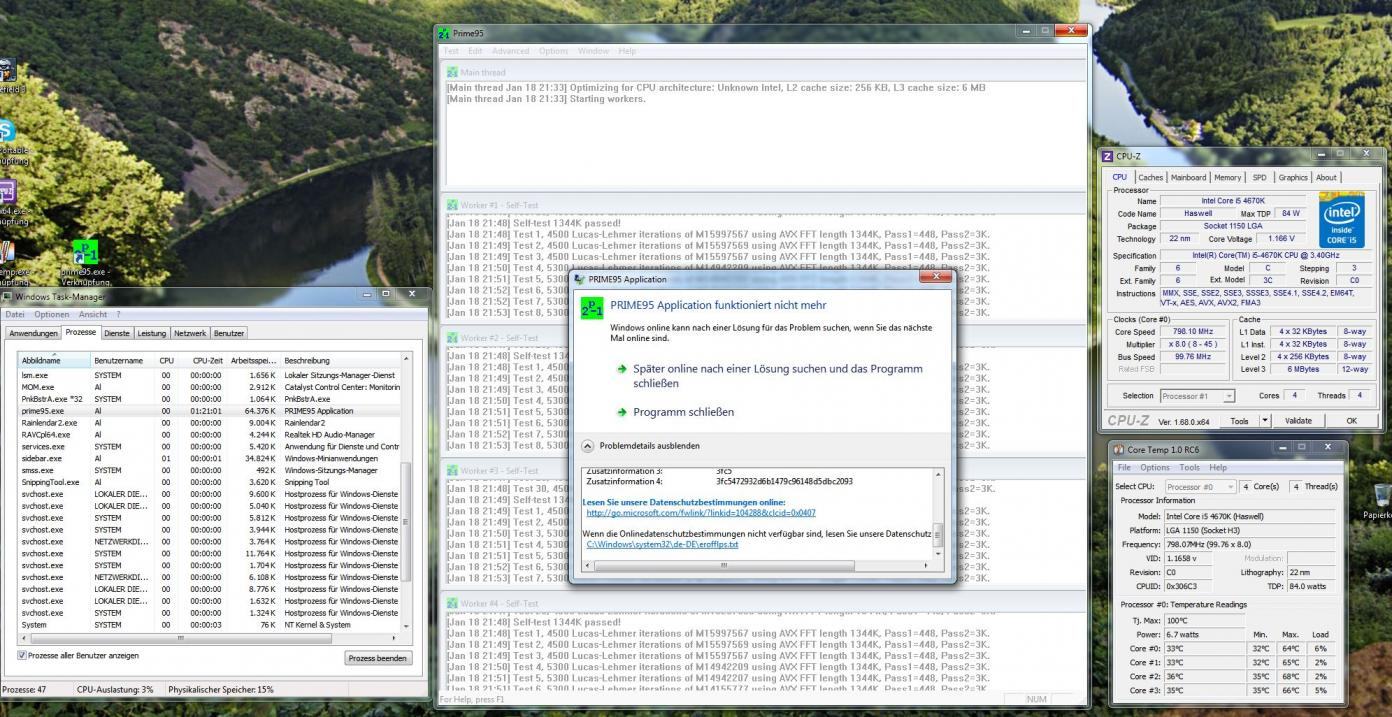Click the OK button in CPU-Z
Image resolution: width=1392 pixels, height=717 pixels.
tap(1350, 421)
